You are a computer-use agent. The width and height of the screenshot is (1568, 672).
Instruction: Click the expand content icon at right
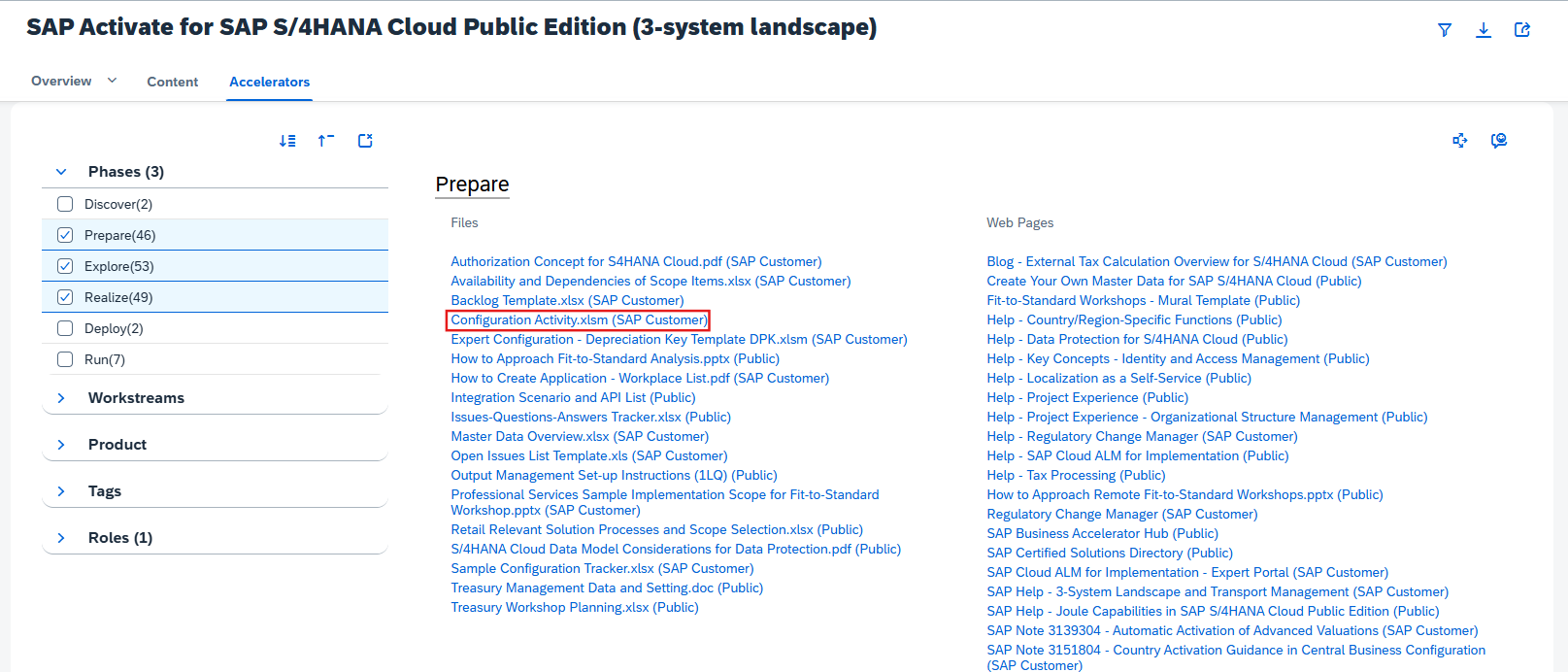[1460, 141]
